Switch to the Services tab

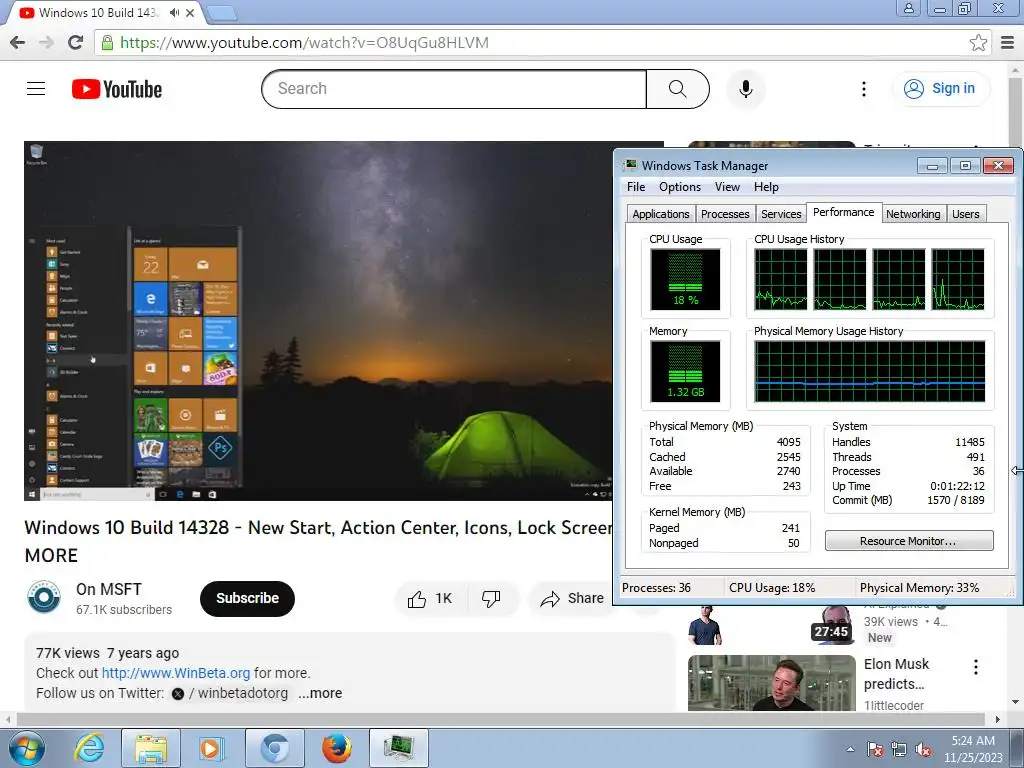(781, 214)
